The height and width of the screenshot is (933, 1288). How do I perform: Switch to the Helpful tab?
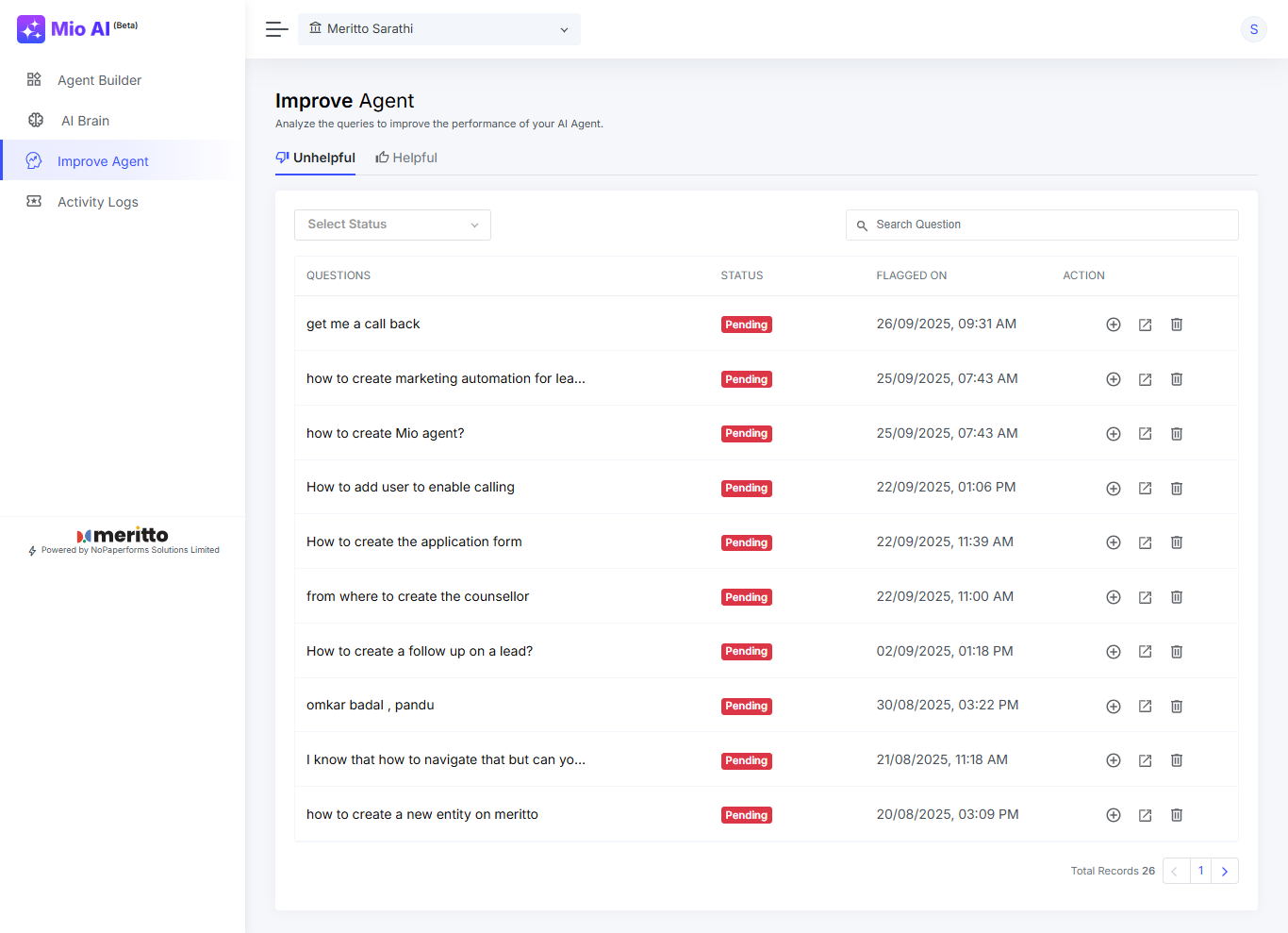pyautogui.click(x=406, y=158)
